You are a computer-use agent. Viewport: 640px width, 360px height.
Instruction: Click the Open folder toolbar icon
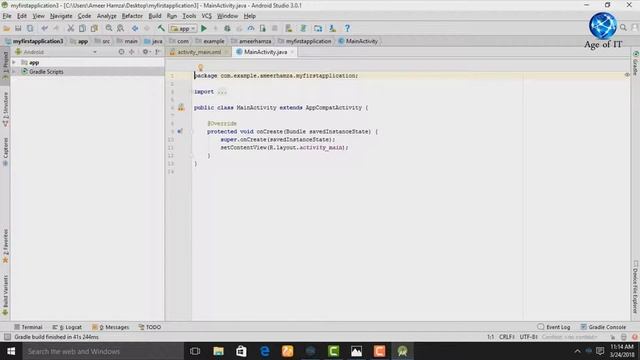pyautogui.click(x=7, y=29)
